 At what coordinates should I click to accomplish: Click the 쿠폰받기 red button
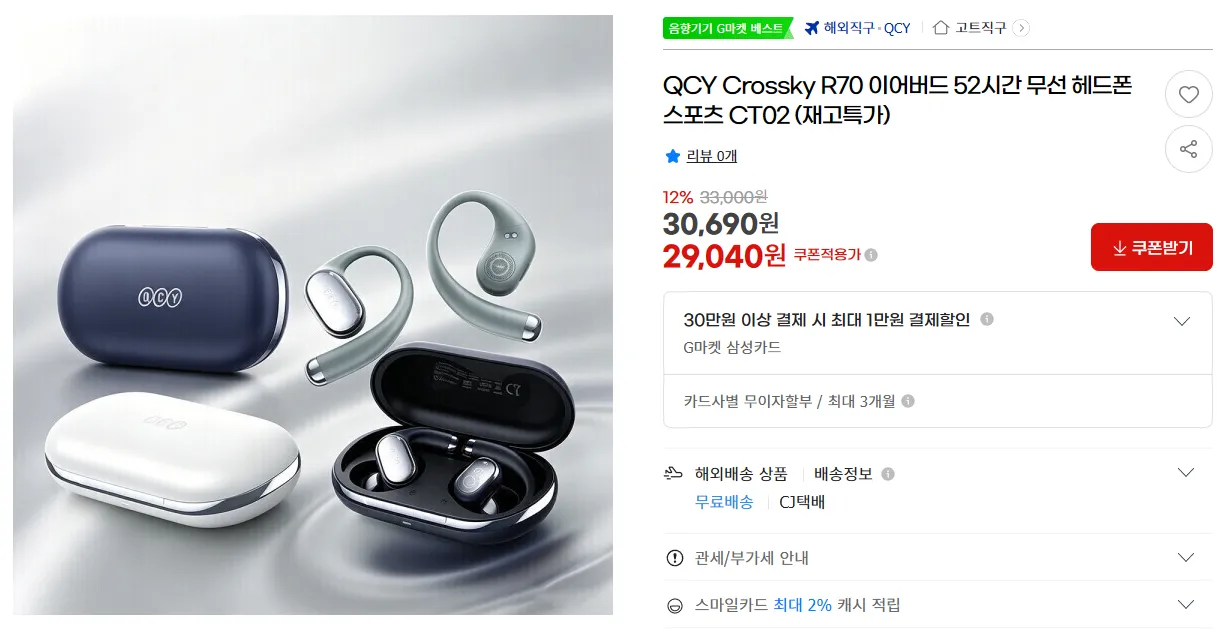pos(1151,247)
